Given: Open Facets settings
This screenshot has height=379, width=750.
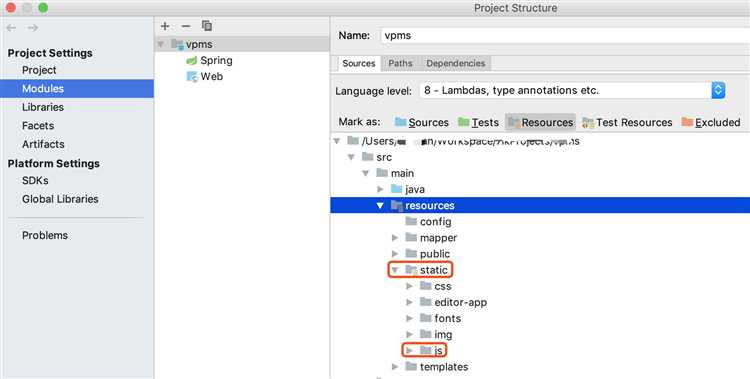Looking at the screenshot, I should pos(38,126).
